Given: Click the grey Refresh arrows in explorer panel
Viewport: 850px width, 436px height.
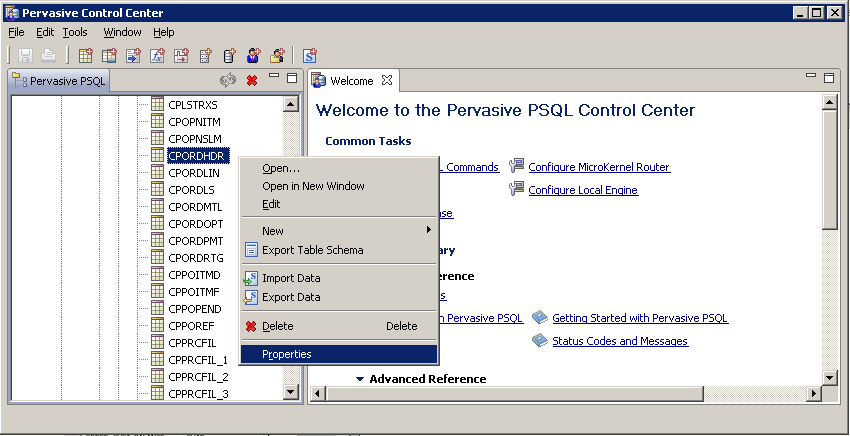Looking at the screenshot, I should [x=228, y=80].
